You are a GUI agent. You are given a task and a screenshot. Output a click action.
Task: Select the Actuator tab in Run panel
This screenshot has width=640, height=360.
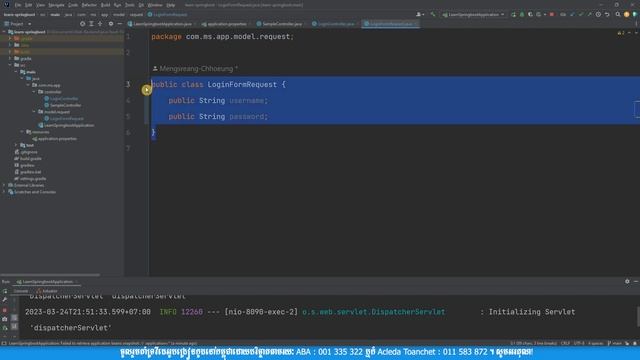tap(47, 291)
